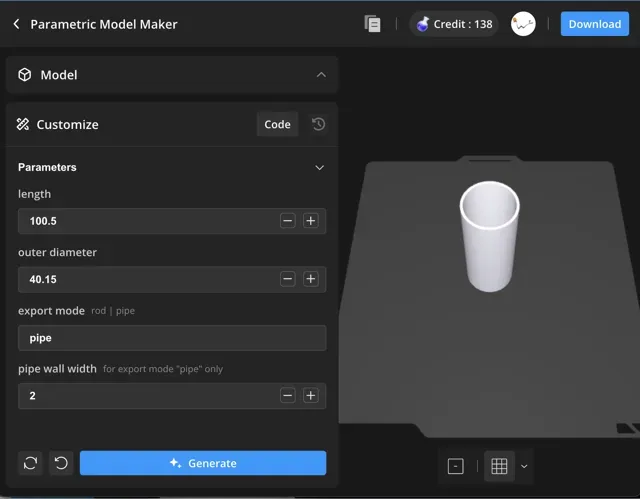Click the square view icon under preview

click(x=456, y=466)
